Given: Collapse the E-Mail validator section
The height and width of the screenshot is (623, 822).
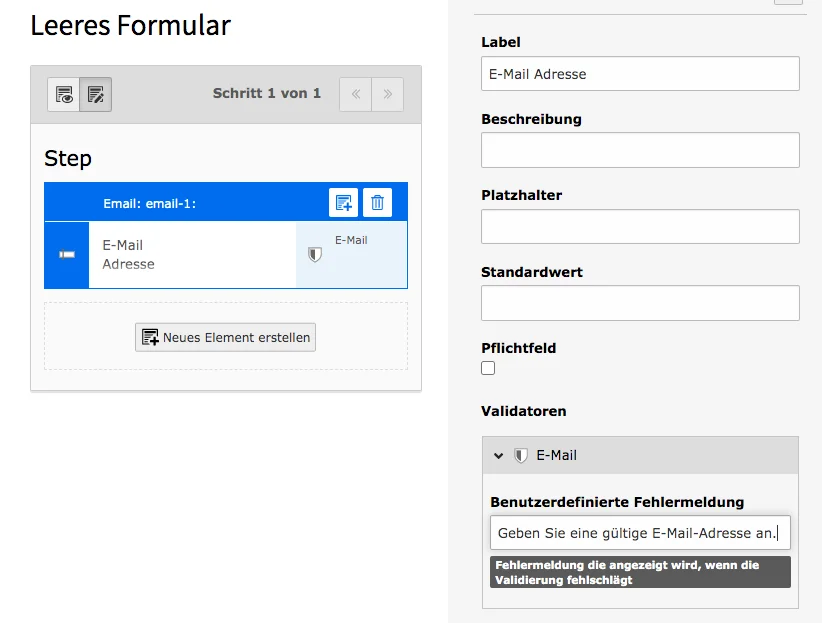Looking at the screenshot, I should (x=500, y=454).
